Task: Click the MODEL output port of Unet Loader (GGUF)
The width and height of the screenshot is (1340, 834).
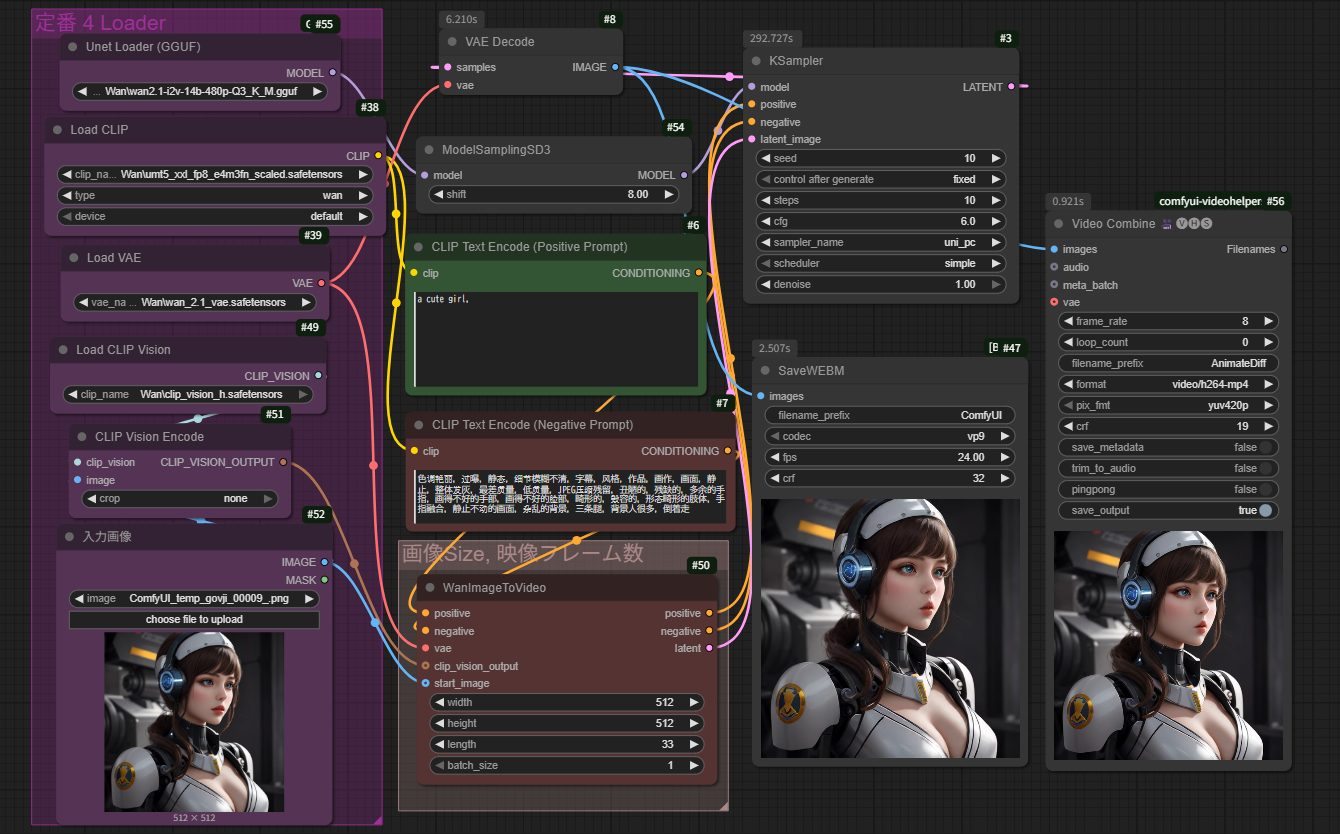Action: click(333, 73)
